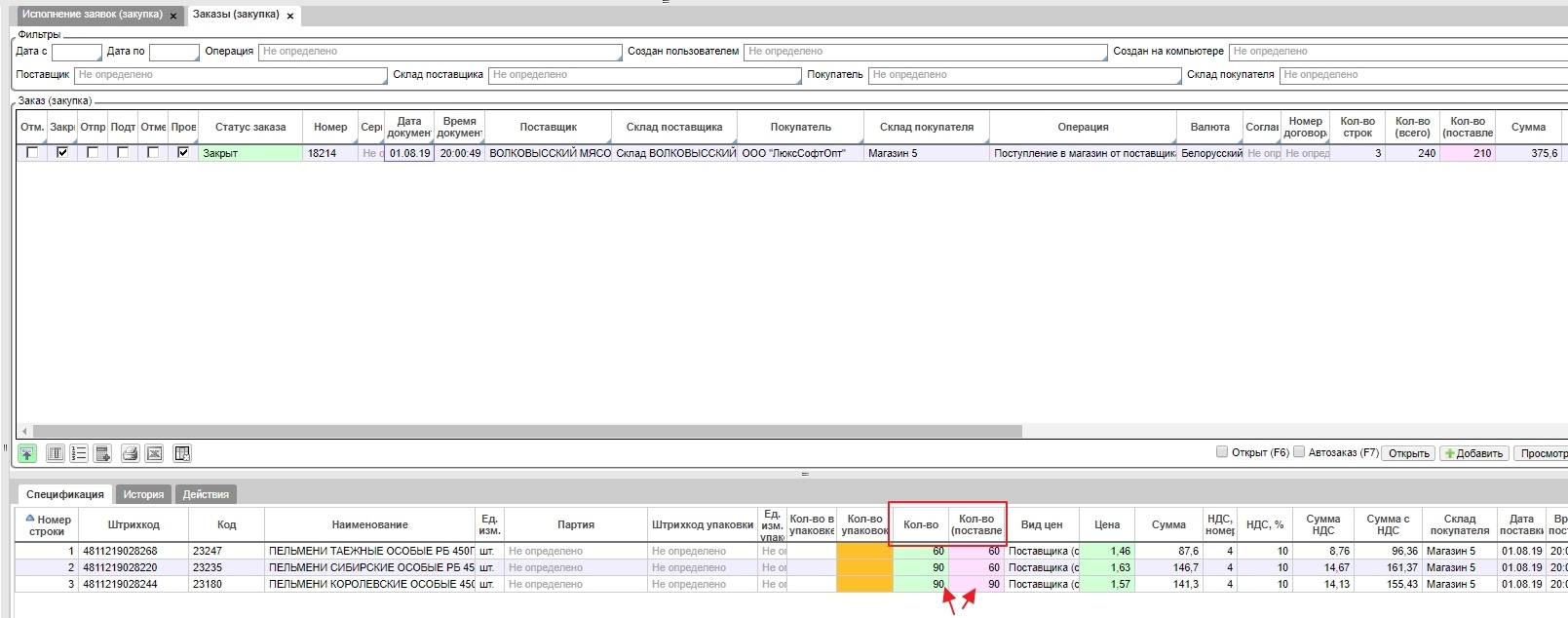
Task: Close the Исполнение заявок (закупка) tab
Action: [x=173, y=16]
